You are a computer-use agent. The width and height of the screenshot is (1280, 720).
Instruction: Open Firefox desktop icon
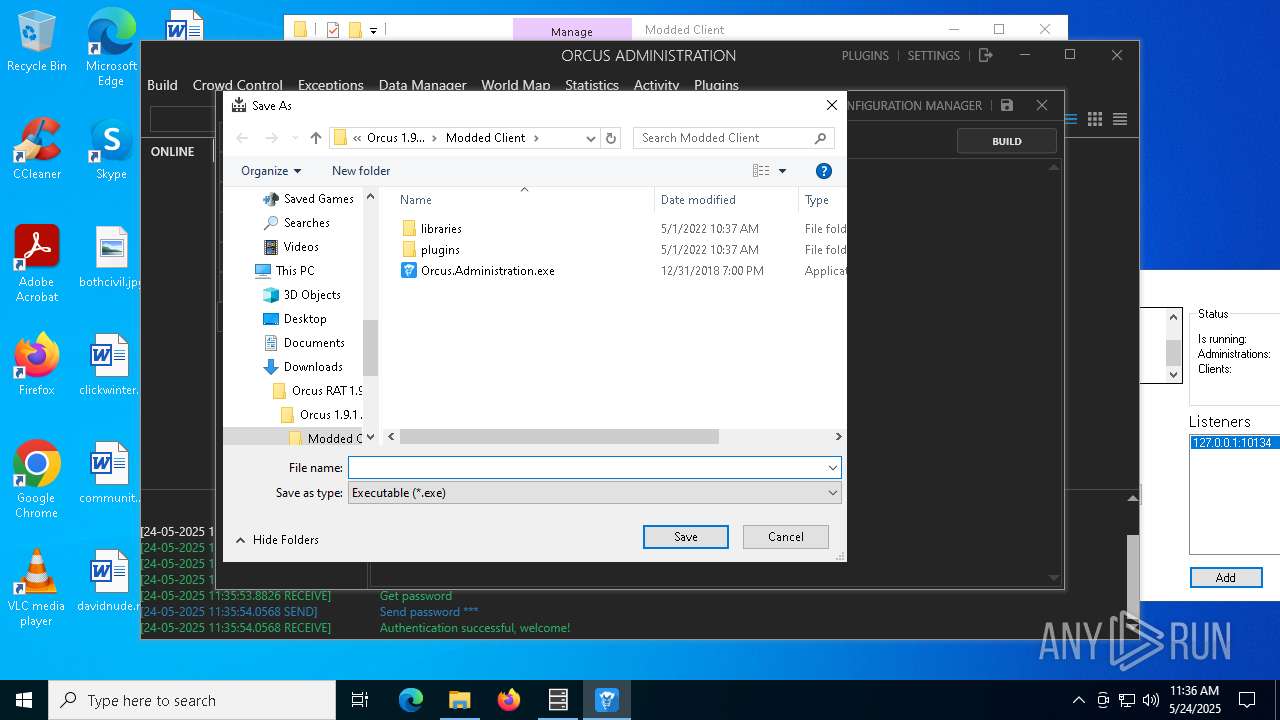coord(36,365)
